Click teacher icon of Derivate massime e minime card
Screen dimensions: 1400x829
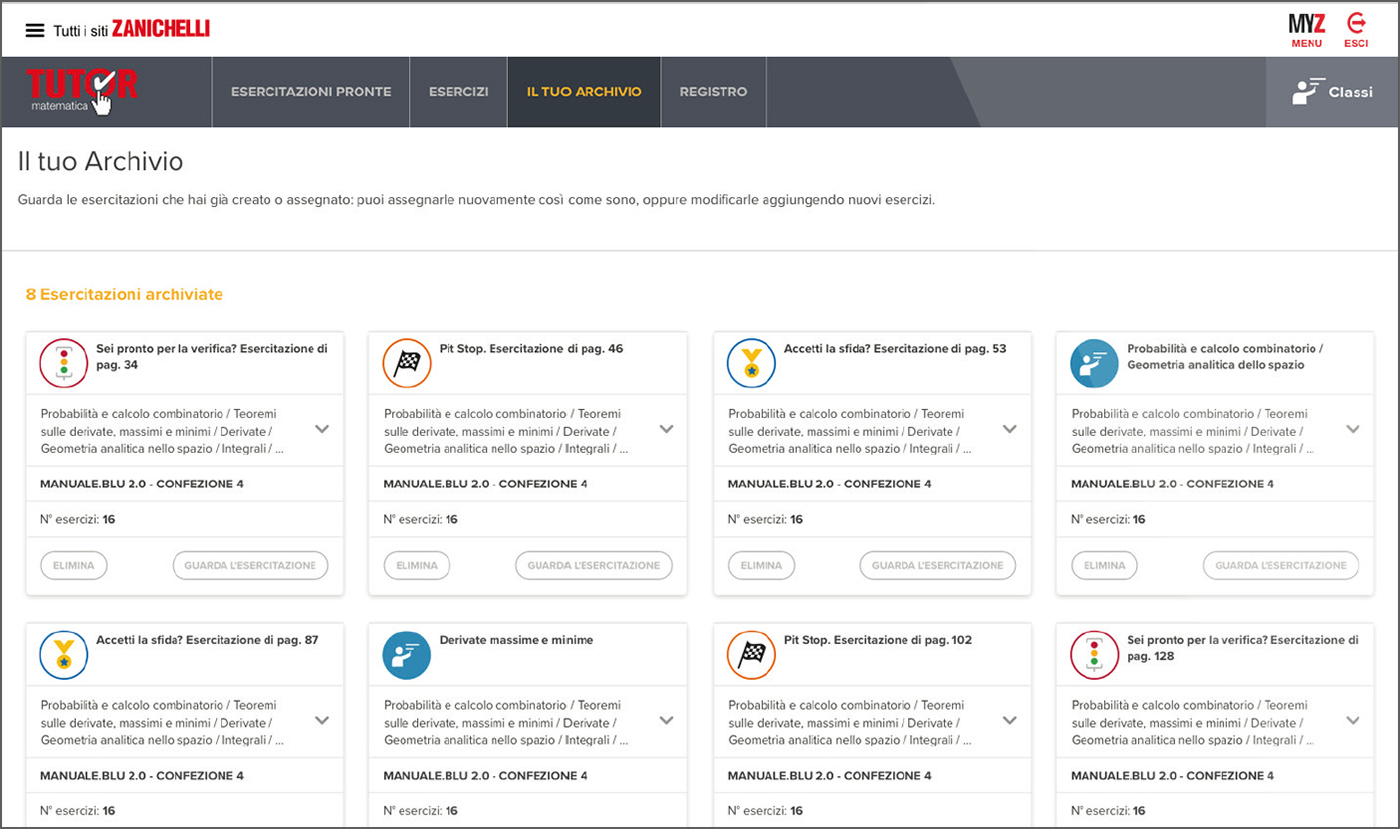407,655
